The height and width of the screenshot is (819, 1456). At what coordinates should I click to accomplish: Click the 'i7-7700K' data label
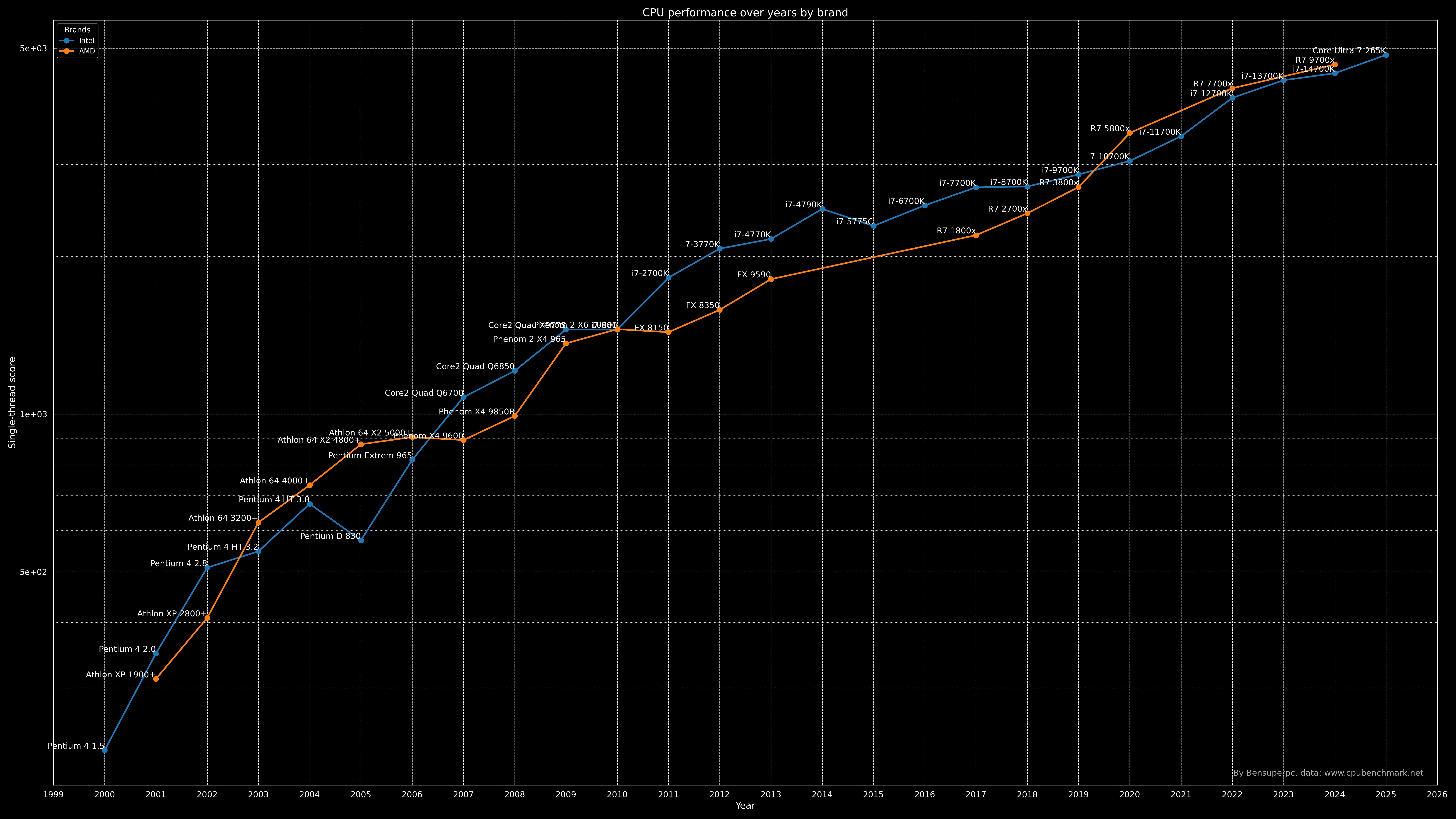957,184
